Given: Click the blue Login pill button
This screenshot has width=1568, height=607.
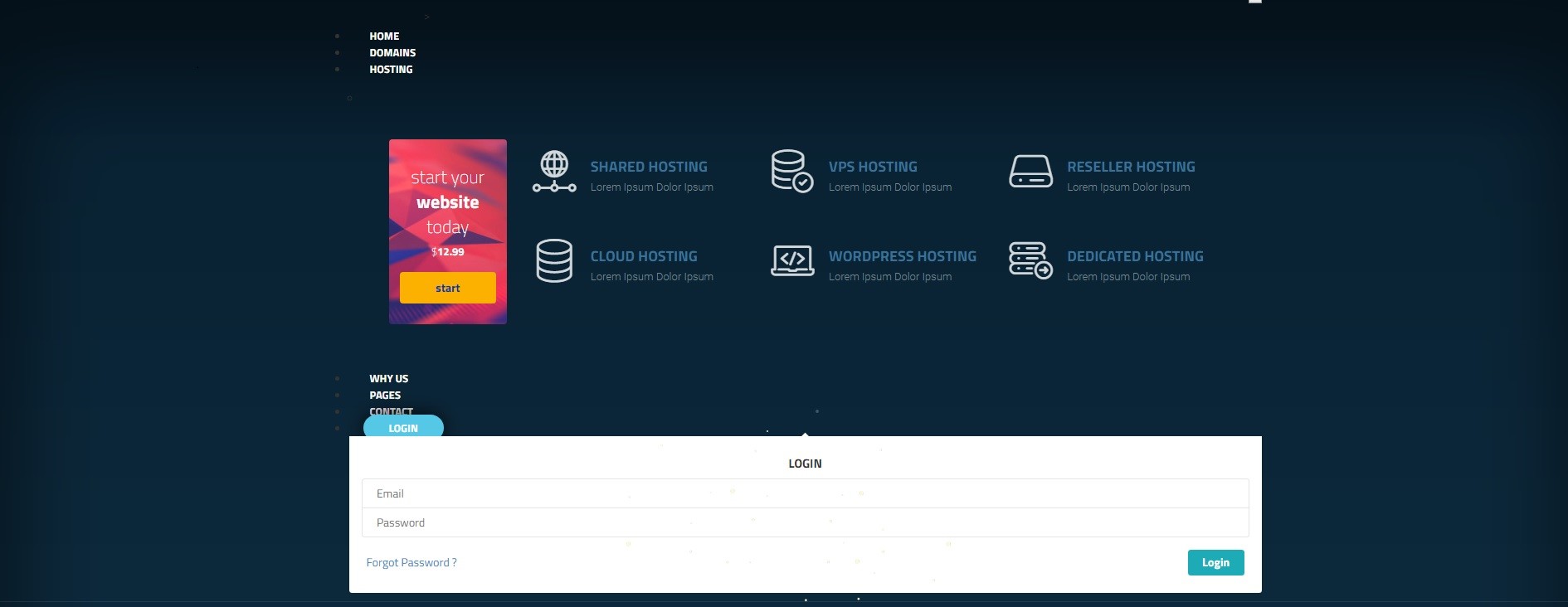Looking at the screenshot, I should point(403,428).
